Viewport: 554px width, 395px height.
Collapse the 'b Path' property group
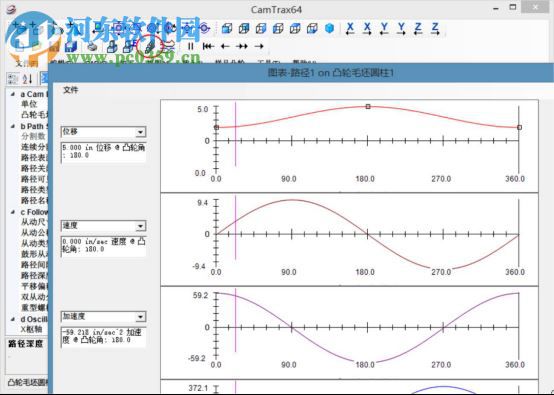[x=13, y=126]
